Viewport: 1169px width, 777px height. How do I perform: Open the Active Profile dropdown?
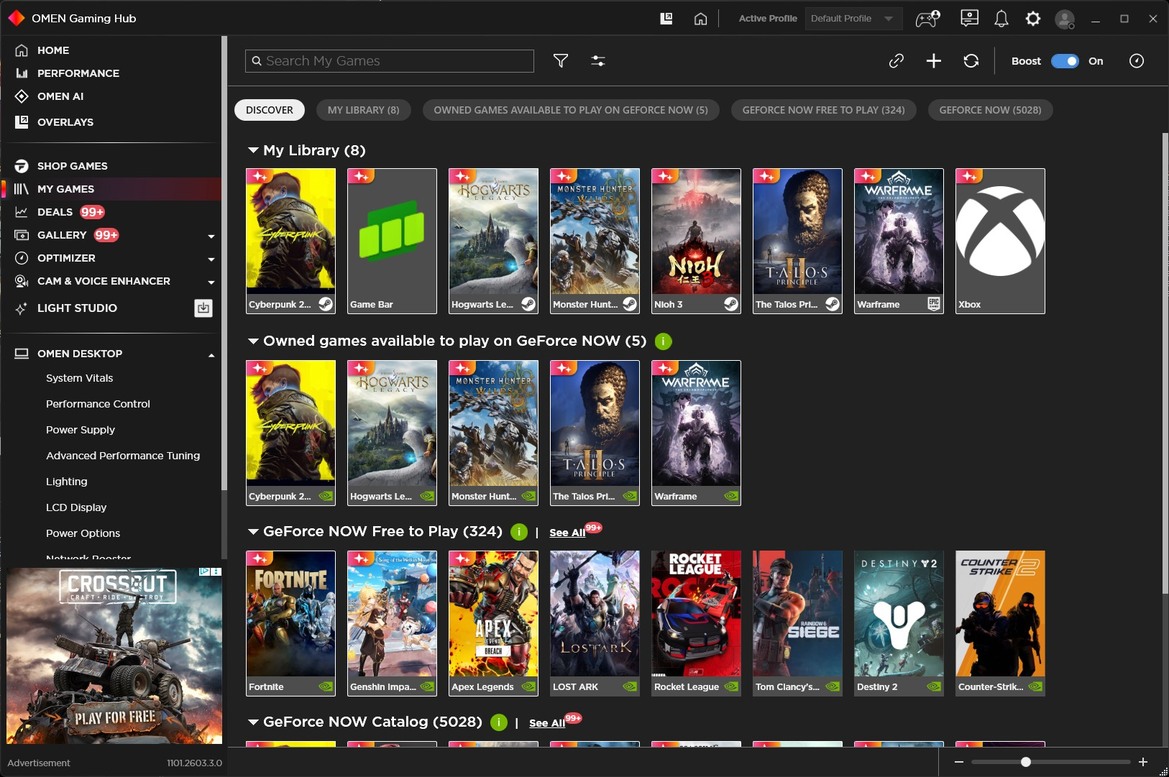pyautogui.click(x=853, y=19)
